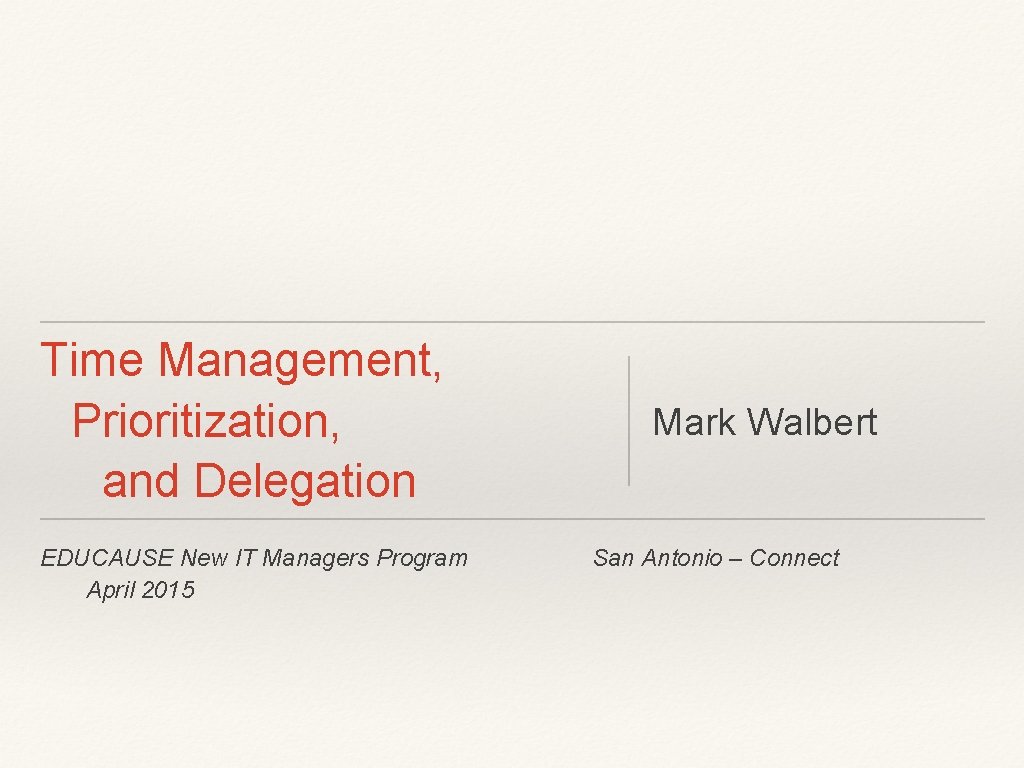Select the "Prioritization," title line
The width and height of the screenshot is (1024, 768).
point(206,421)
